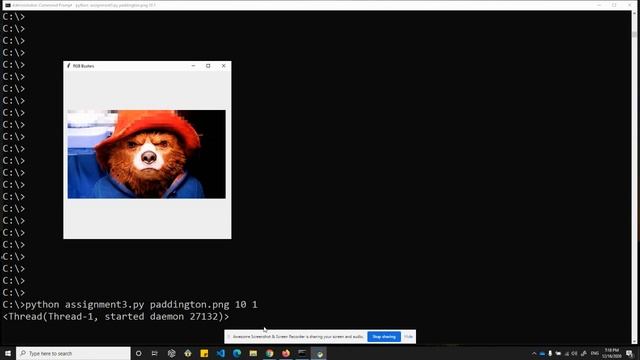Close the Command Prompt window
The height and width of the screenshot is (360, 640).
[x=630, y=5]
